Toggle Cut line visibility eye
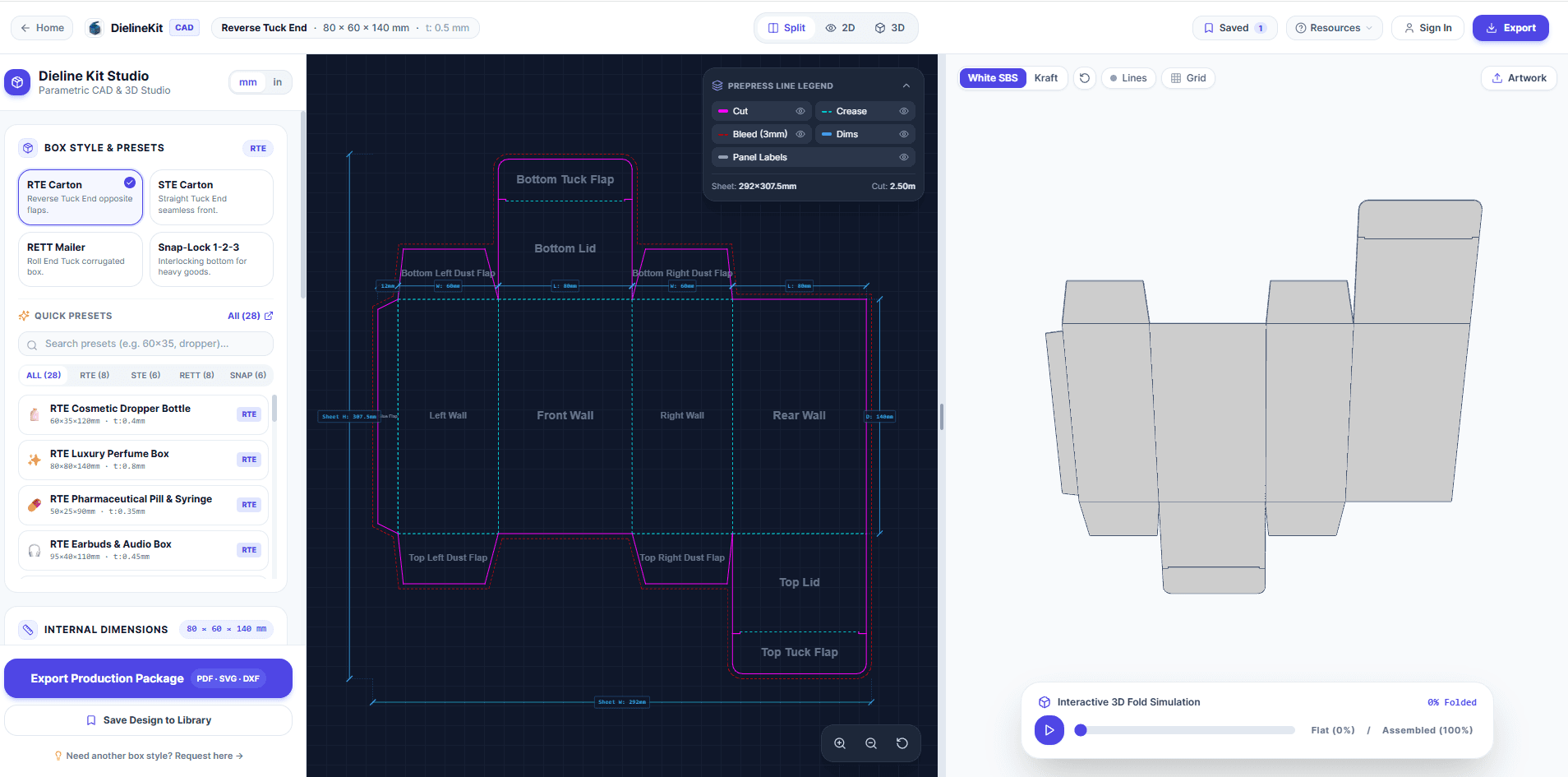This screenshot has width=1568, height=777. 800,111
